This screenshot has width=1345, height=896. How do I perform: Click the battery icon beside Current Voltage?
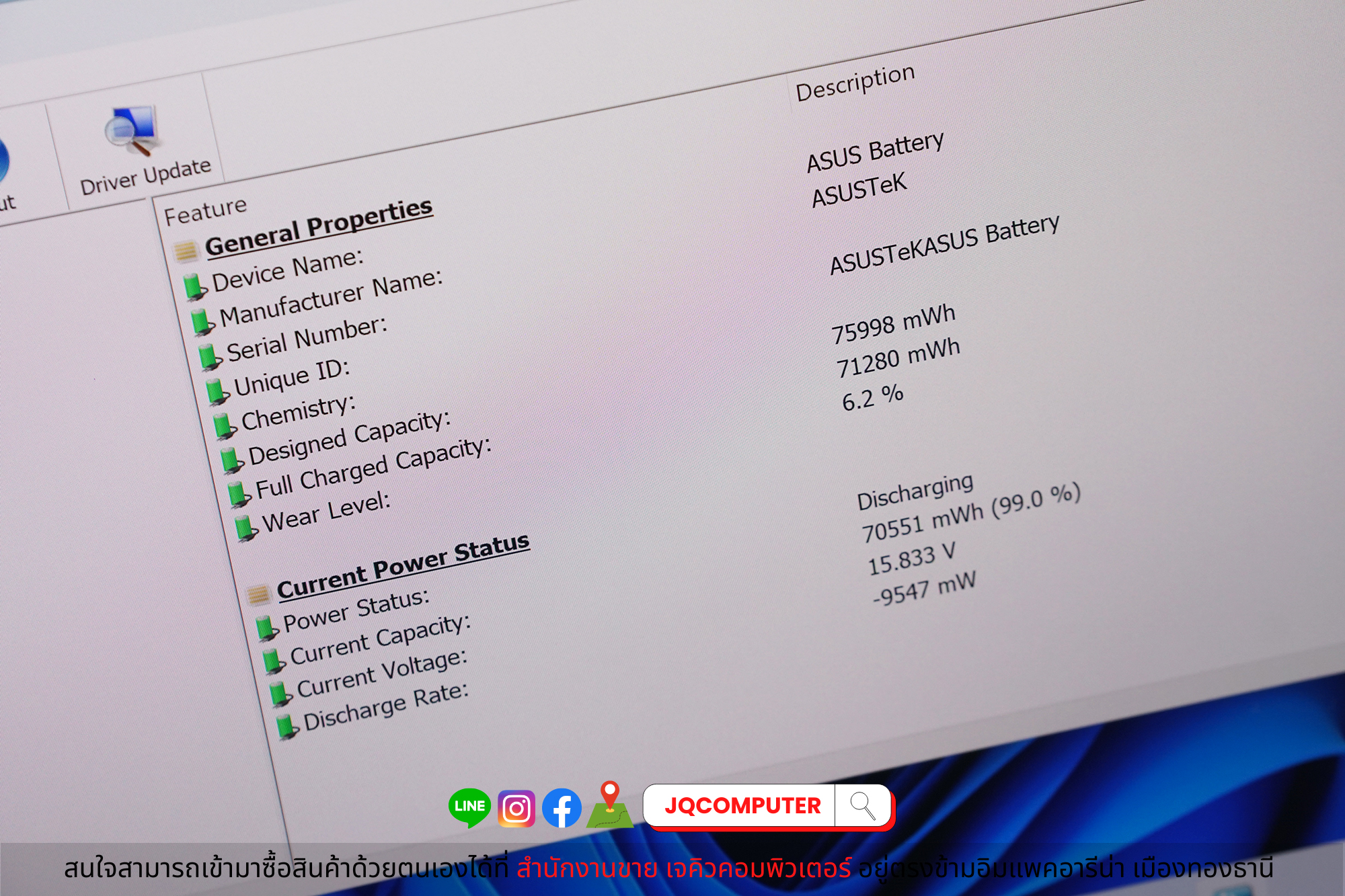tap(281, 694)
